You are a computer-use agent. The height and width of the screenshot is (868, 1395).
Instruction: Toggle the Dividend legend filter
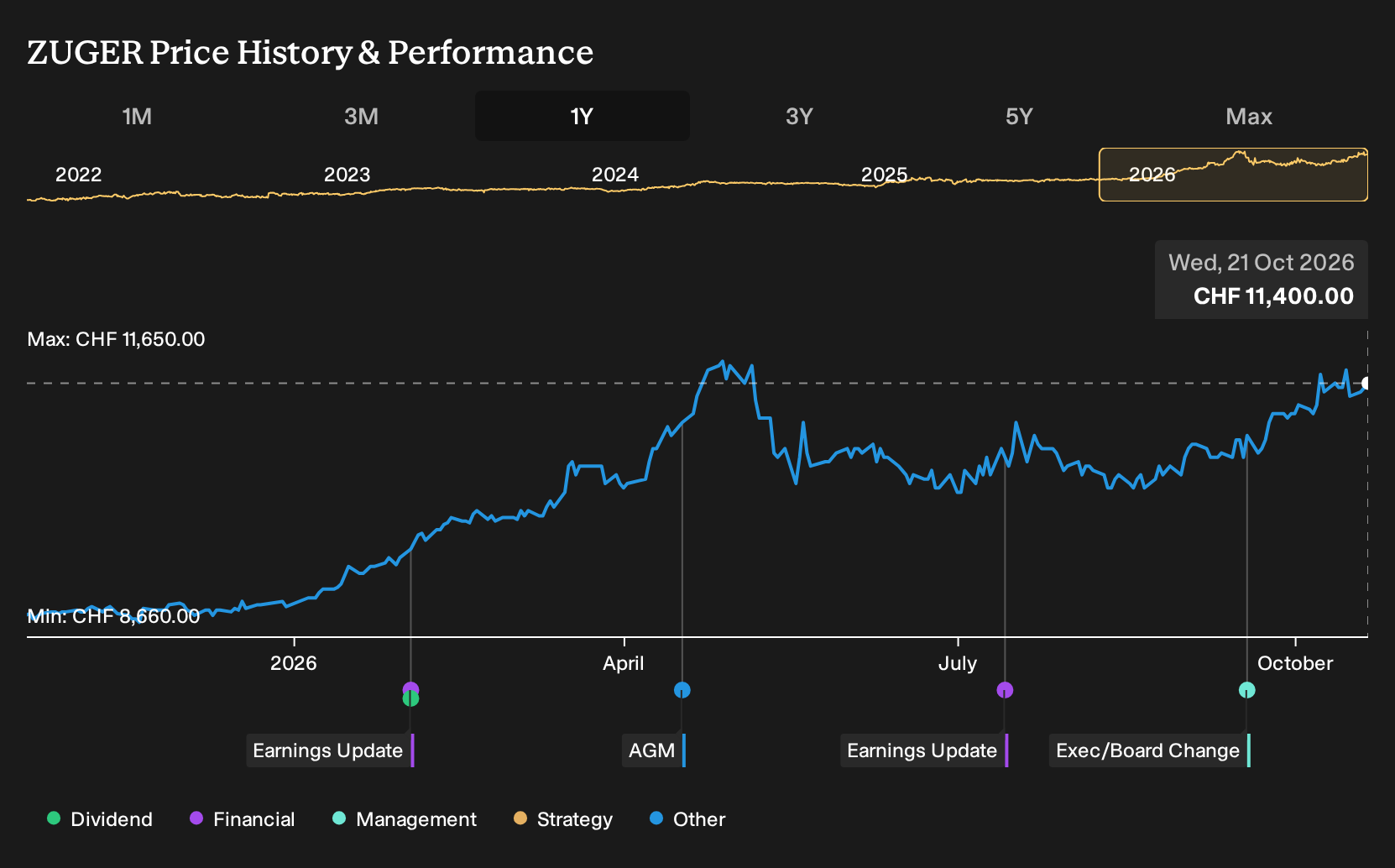coord(100,819)
